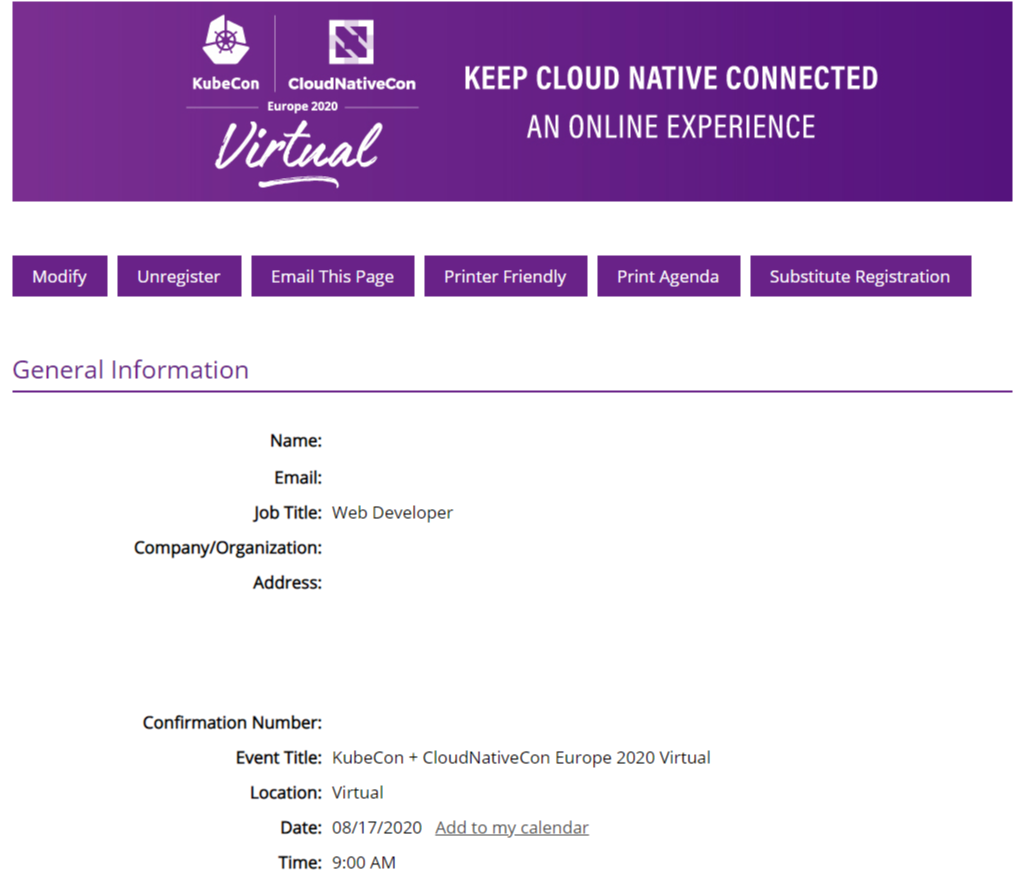Select the time value 9:00 AM
Viewport: 1016px width, 892px height.
pos(364,862)
